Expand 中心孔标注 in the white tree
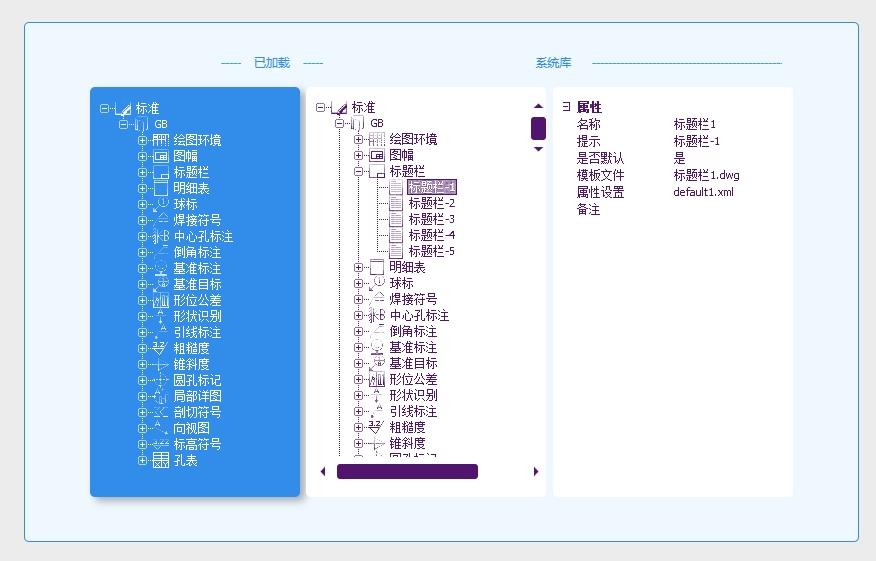Viewport: 876px width, 561px height. tap(358, 315)
